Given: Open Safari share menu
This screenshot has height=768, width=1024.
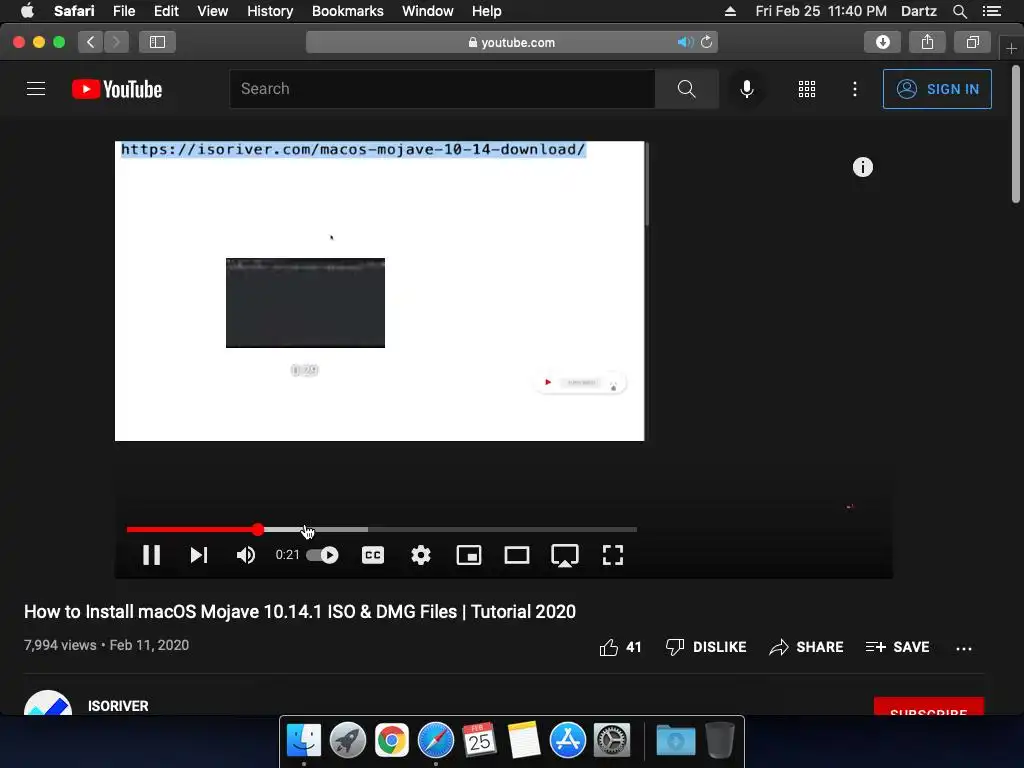Looking at the screenshot, I should click(927, 42).
